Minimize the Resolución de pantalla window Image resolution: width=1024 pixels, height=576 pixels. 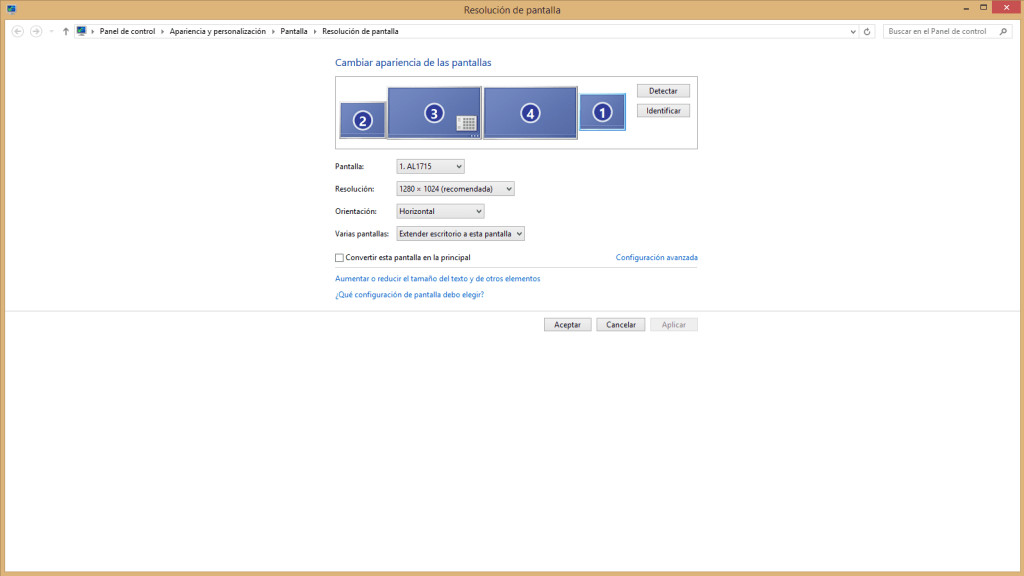pos(966,8)
